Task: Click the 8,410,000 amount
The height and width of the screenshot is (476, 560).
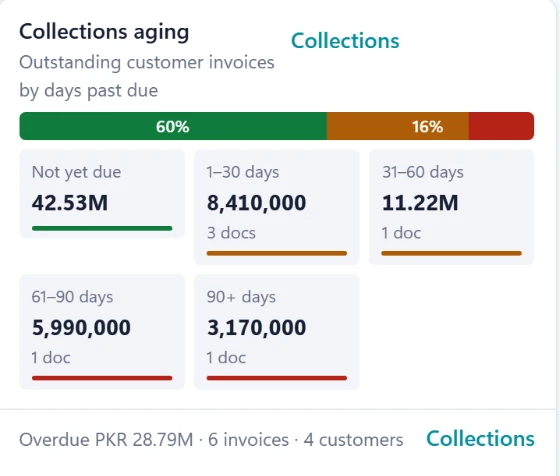Action: click(256, 203)
